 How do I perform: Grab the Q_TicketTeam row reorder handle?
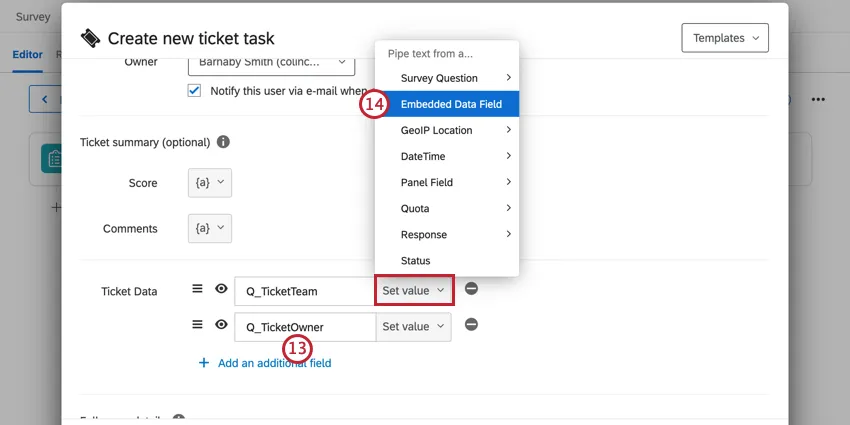coord(198,290)
